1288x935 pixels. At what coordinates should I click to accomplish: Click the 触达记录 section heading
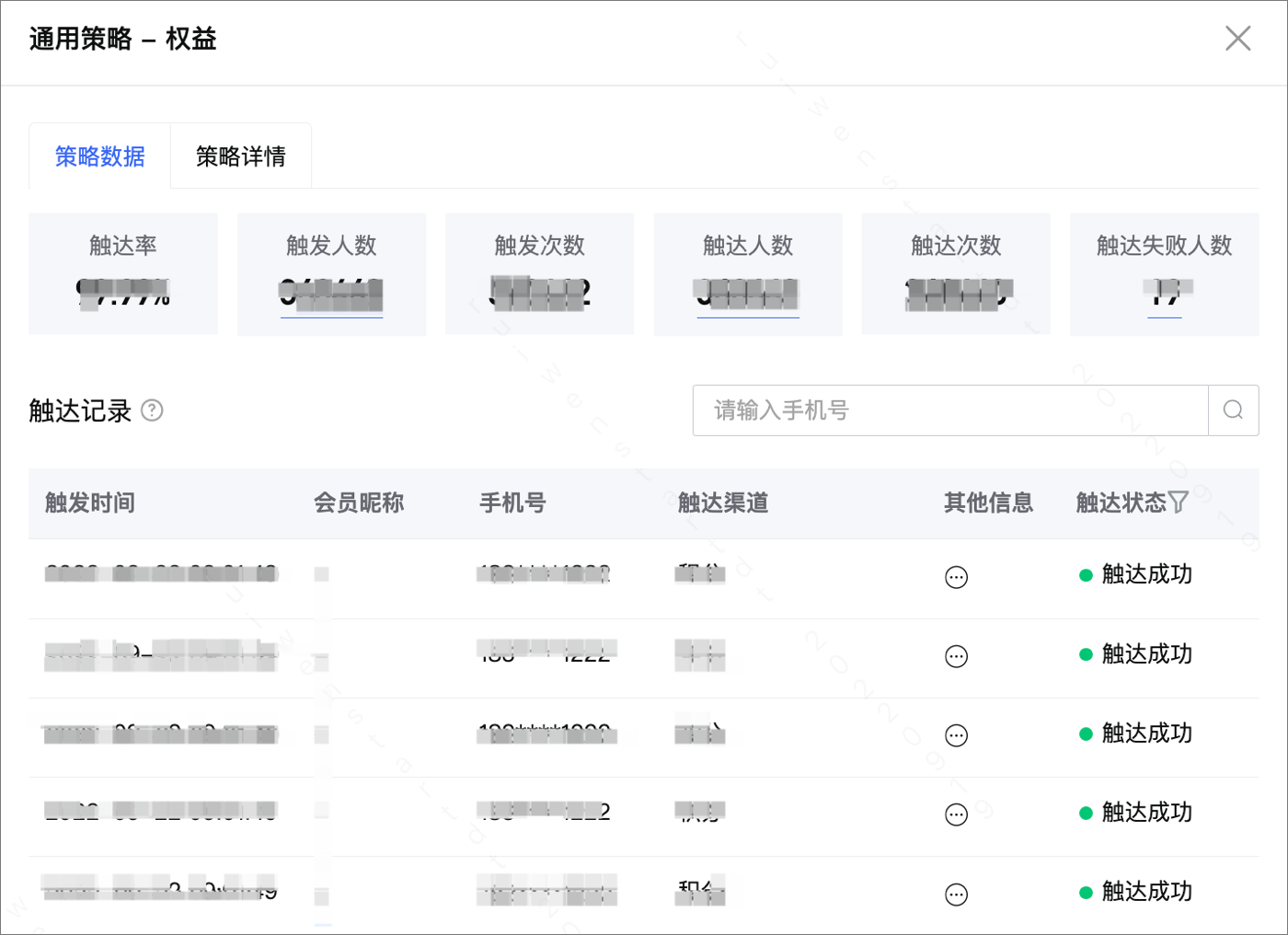pos(81,410)
